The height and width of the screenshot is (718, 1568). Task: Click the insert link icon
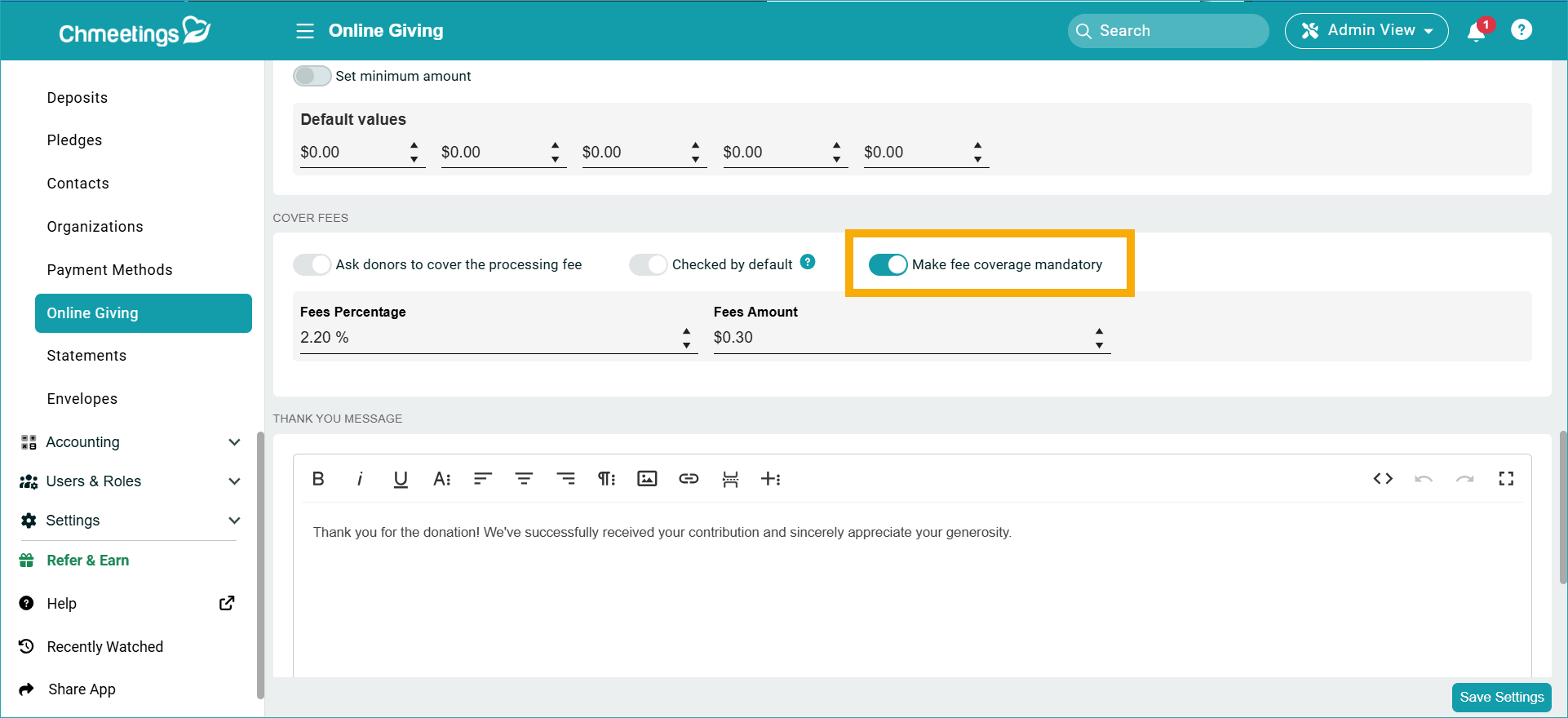(689, 479)
